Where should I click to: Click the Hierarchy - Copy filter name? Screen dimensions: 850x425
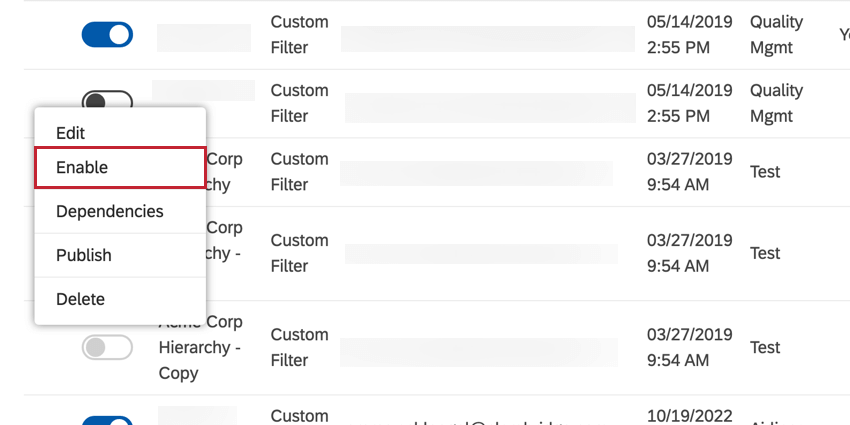[200, 347]
